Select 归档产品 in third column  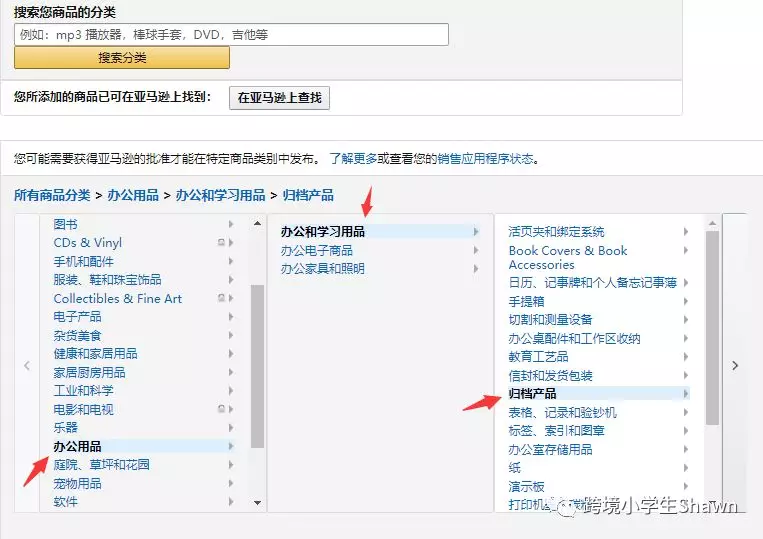(x=532, y=394)
